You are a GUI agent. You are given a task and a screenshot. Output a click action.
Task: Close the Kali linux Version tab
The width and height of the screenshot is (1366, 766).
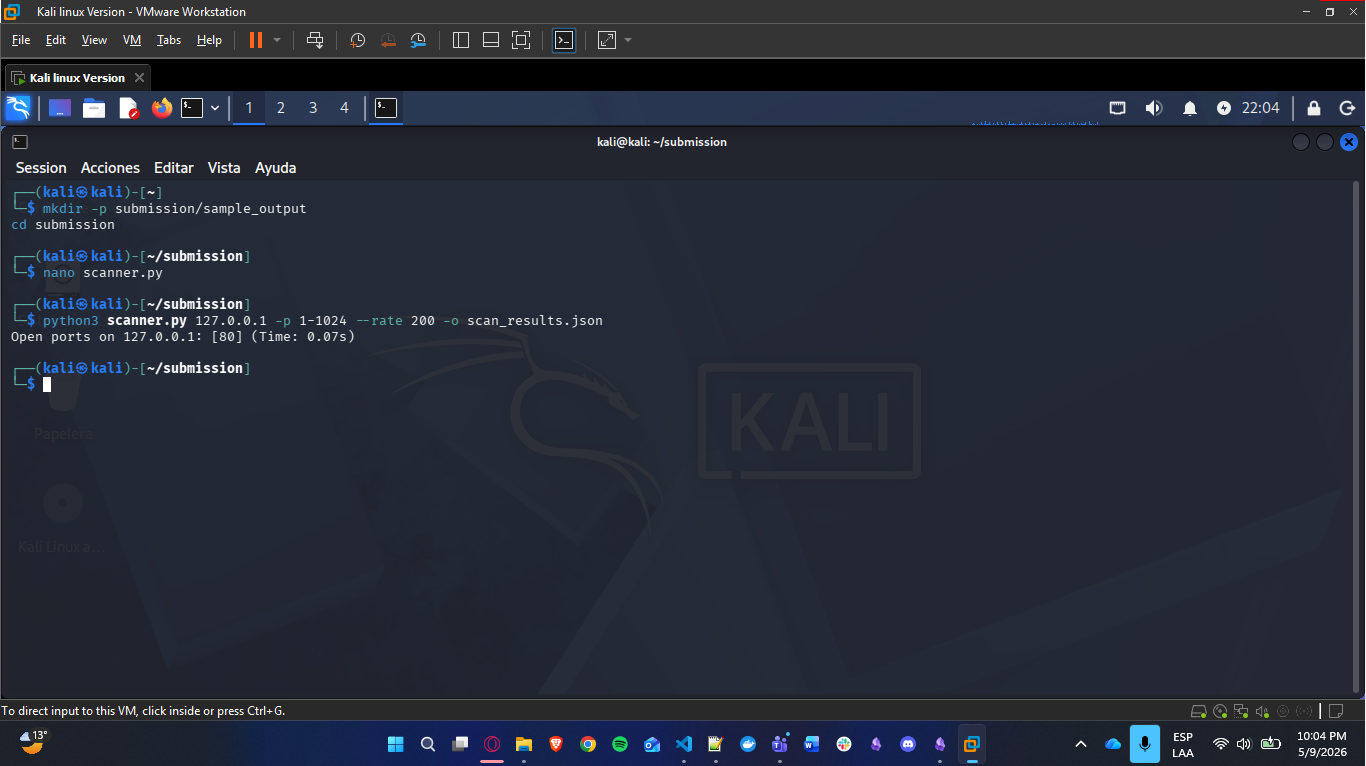pyautogui.click(x=139, y=77)
